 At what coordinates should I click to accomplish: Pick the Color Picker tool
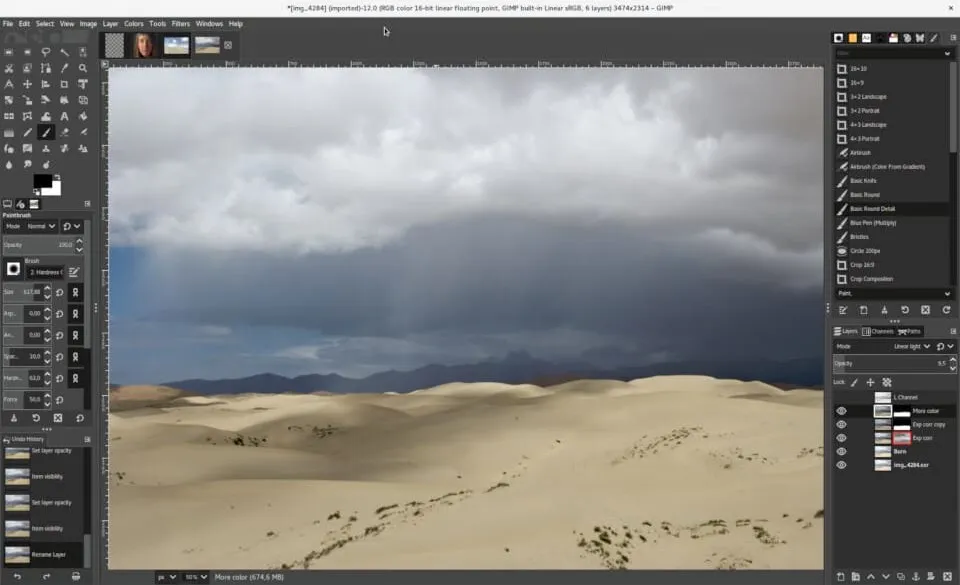(62, 68)
